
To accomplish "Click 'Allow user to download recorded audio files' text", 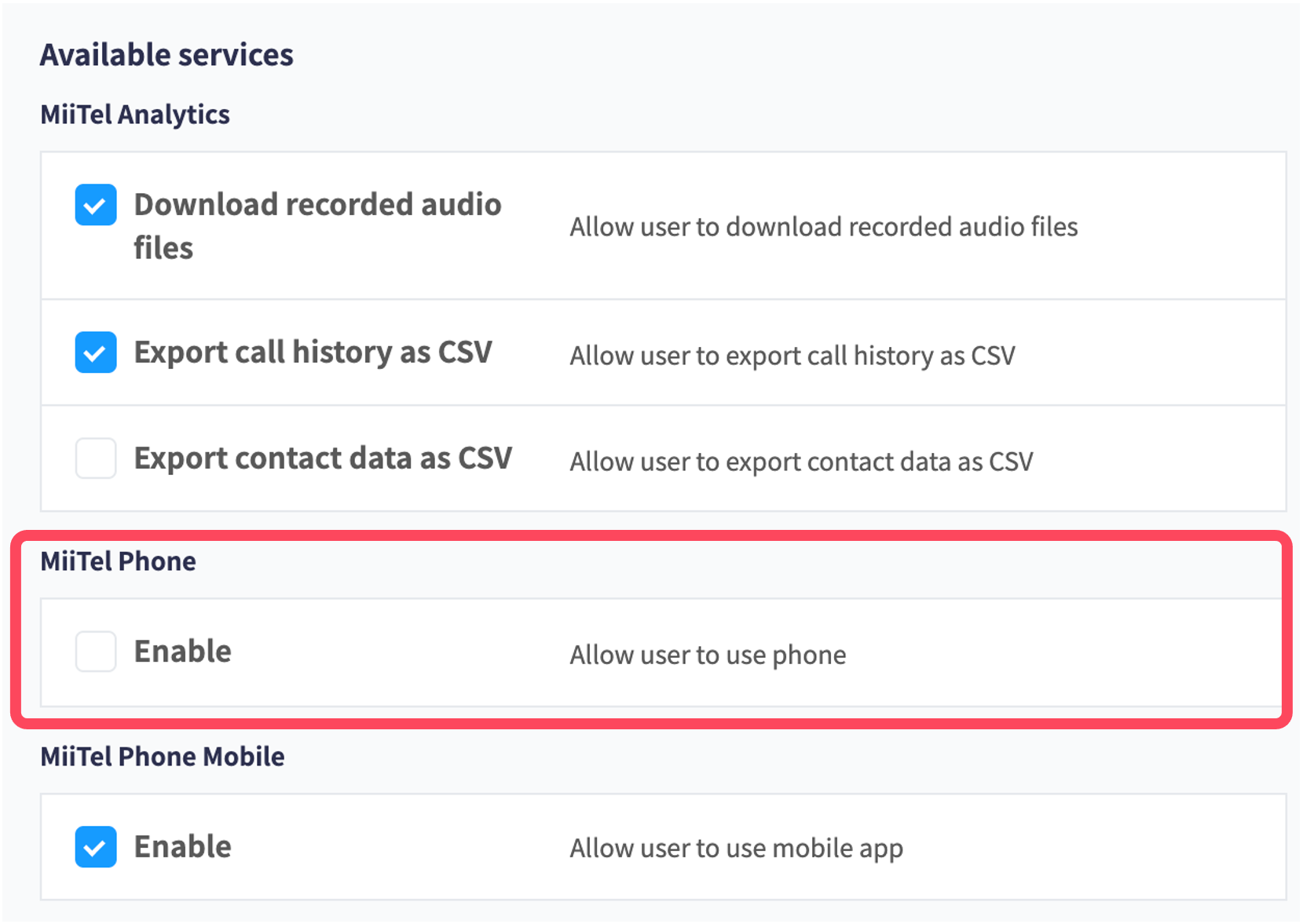I will [824, 227].
